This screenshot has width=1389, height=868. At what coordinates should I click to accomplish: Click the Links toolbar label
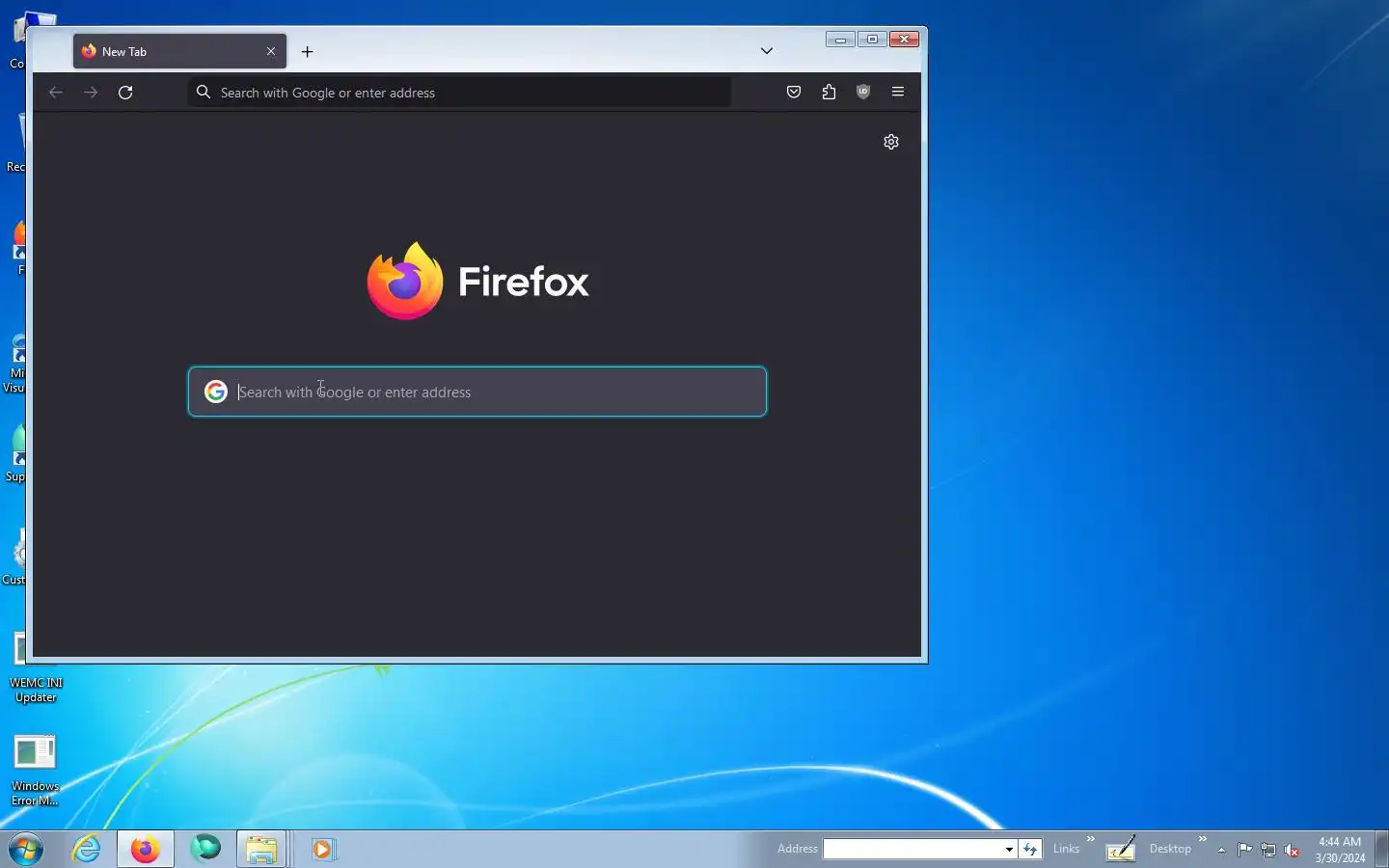click(1066, 849)
